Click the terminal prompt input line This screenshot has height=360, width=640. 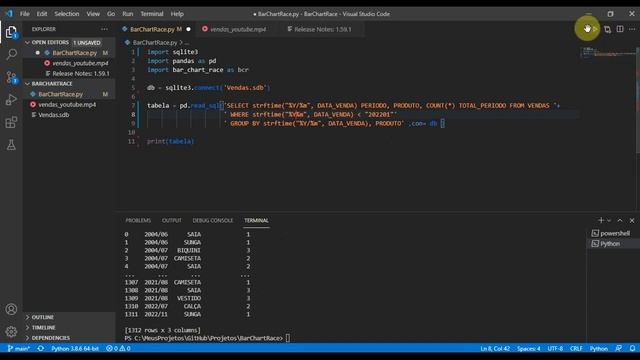[207, 338]
